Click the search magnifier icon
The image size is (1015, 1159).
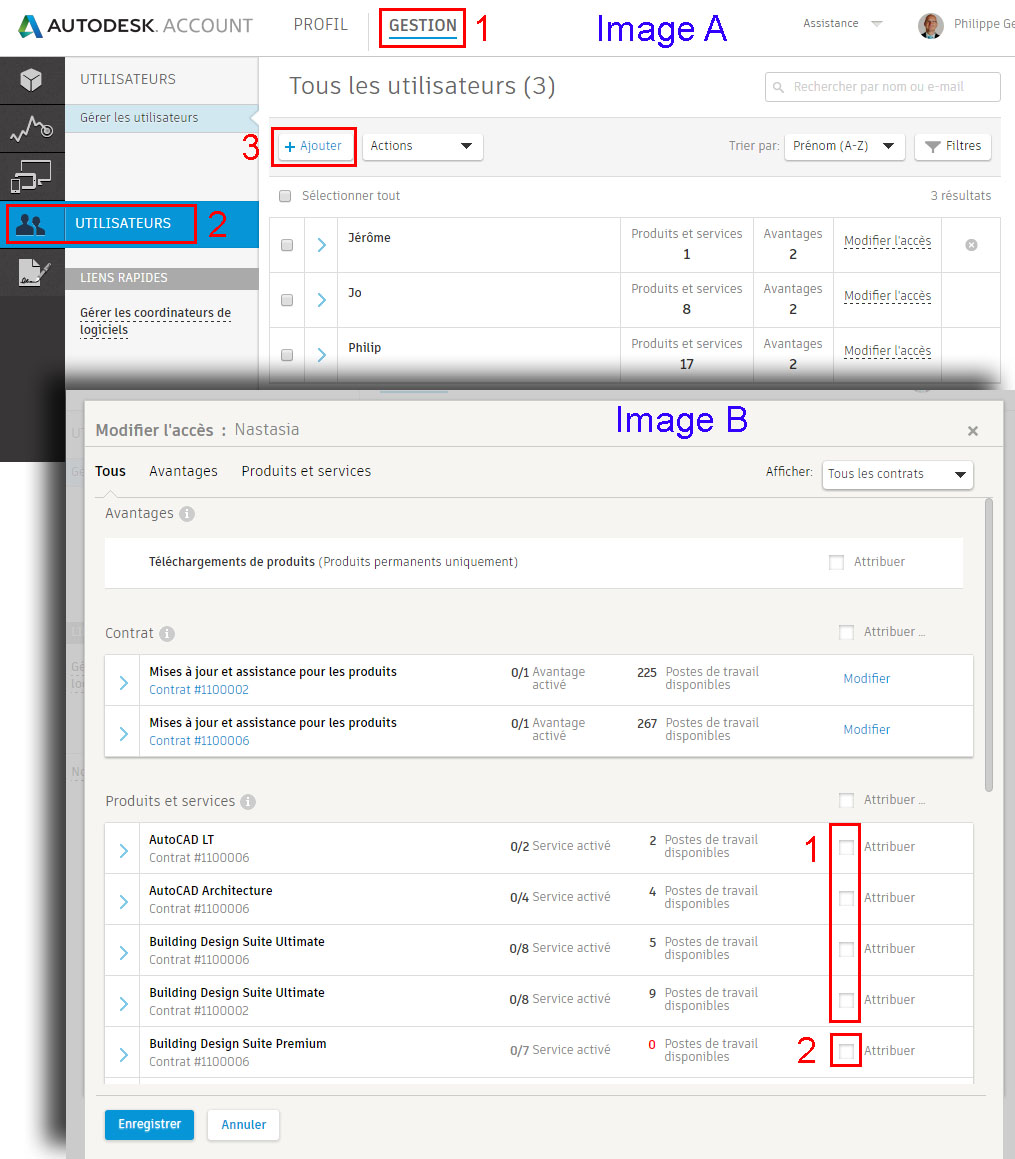(x=778, y=87)
